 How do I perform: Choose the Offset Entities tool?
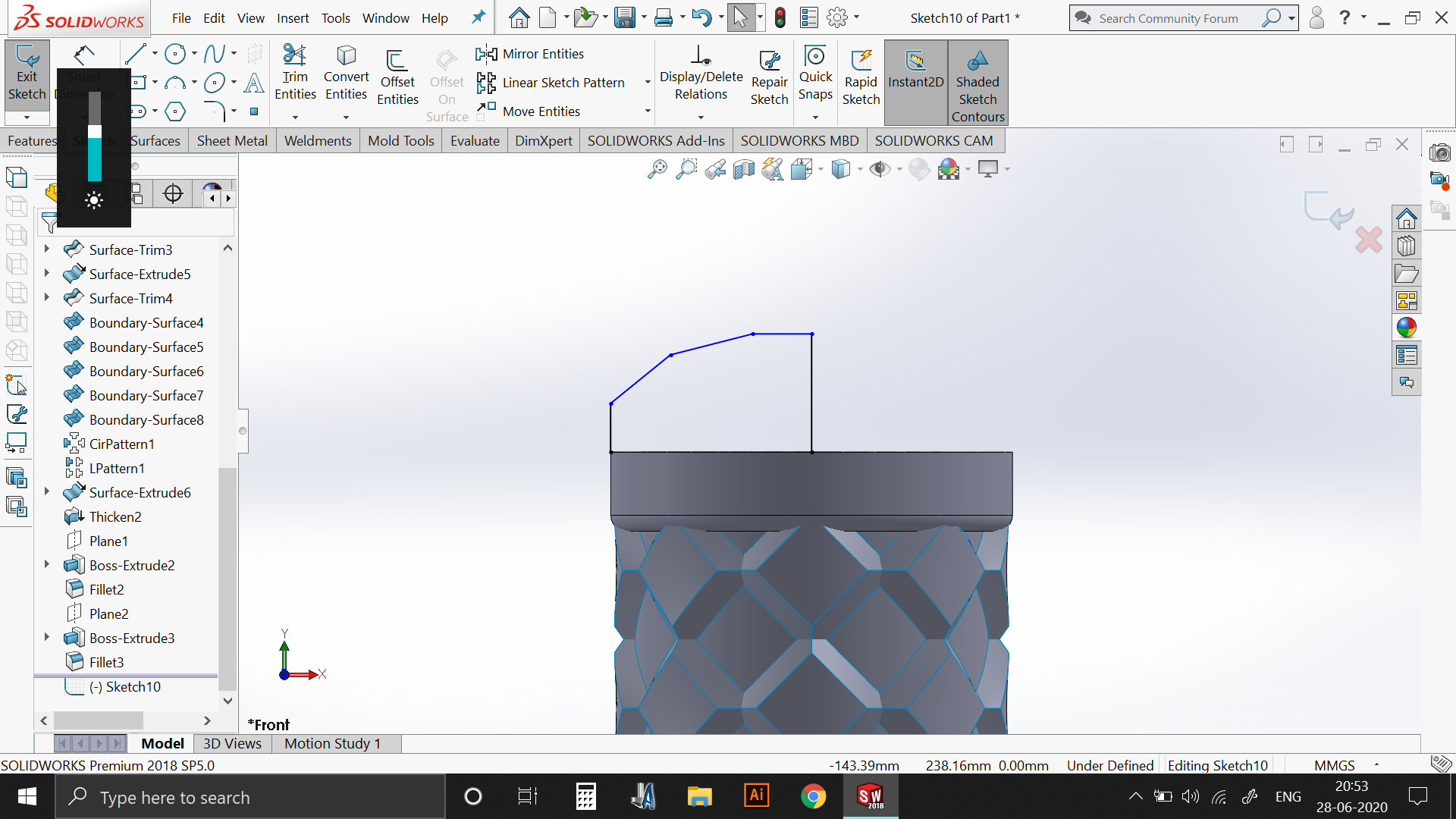(397, 77)
